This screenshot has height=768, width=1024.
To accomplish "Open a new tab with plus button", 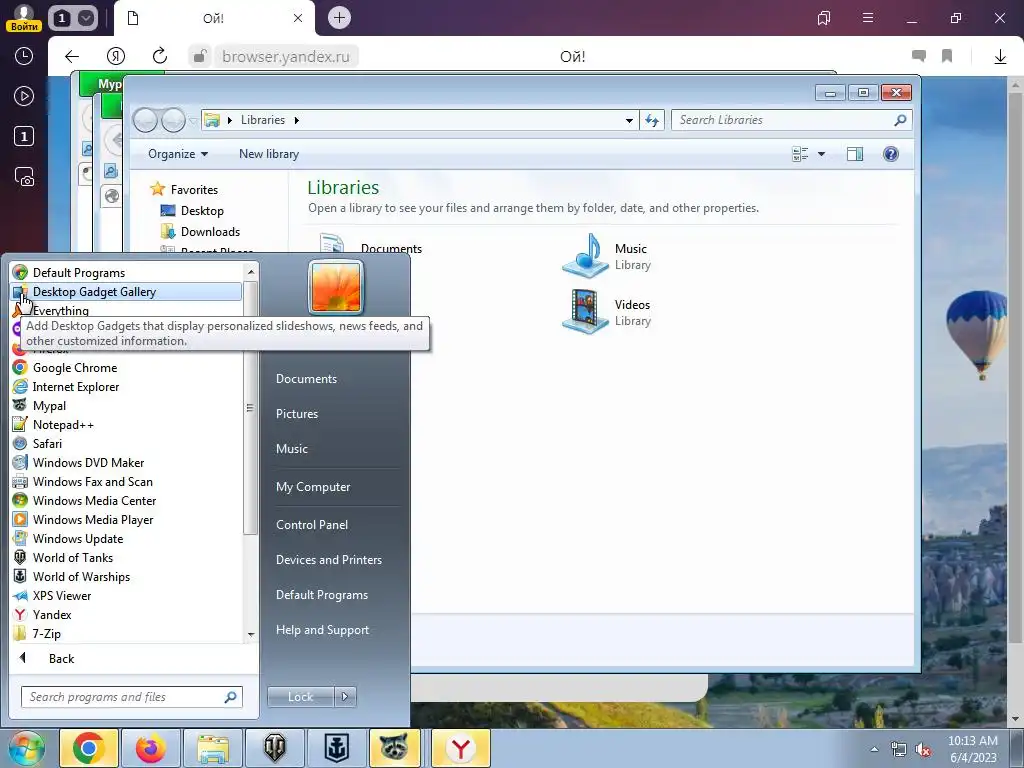I will 339,18.
